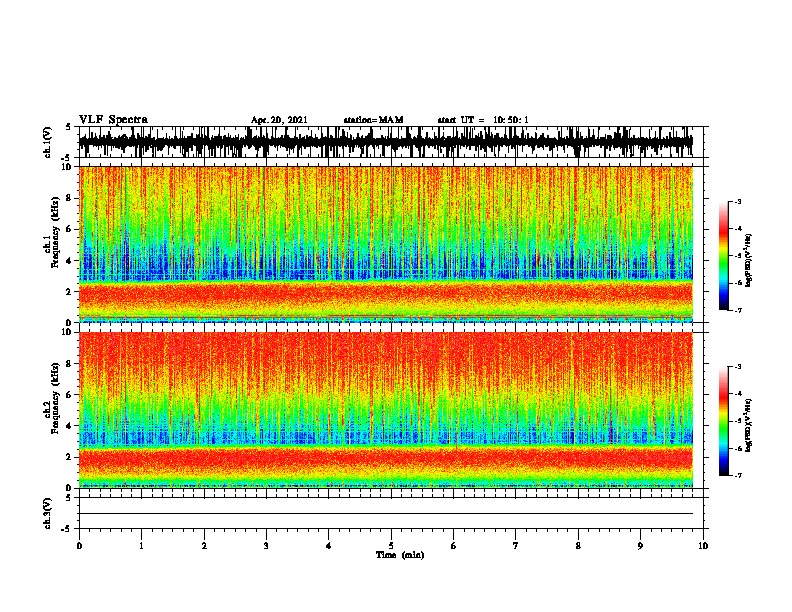Click the ch.1 frequency tick label "6"
This screenshot has height=612, width=792.
point(70,229)
